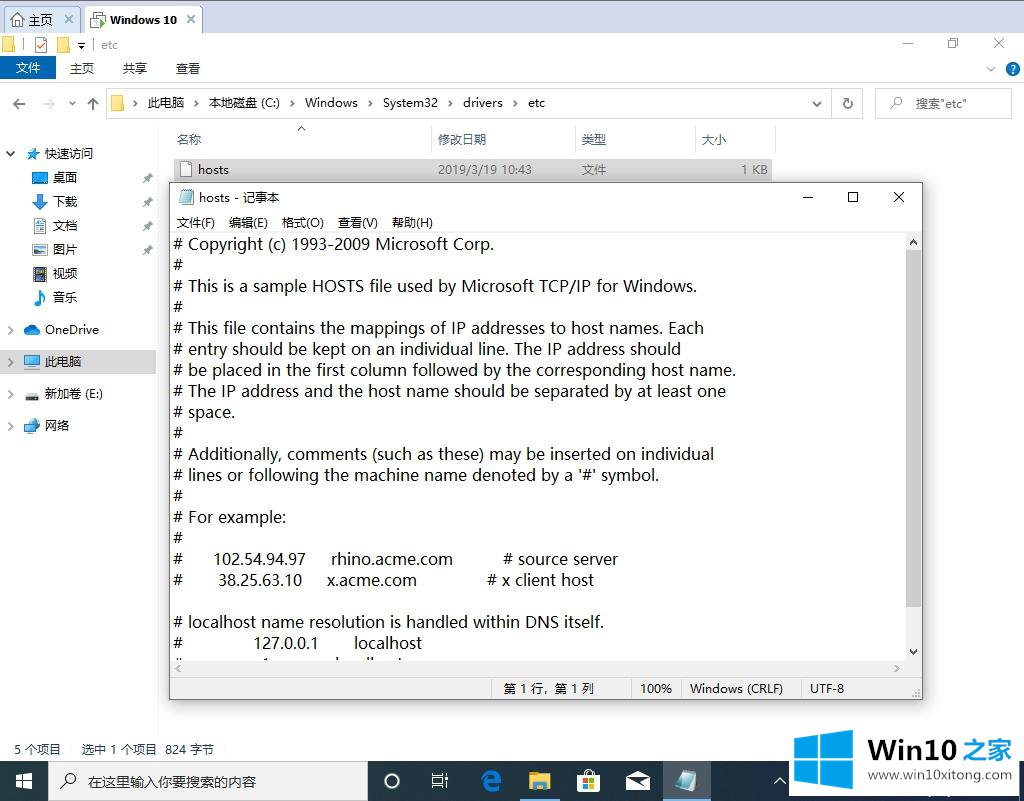Click the Up one level arrow

93,103
